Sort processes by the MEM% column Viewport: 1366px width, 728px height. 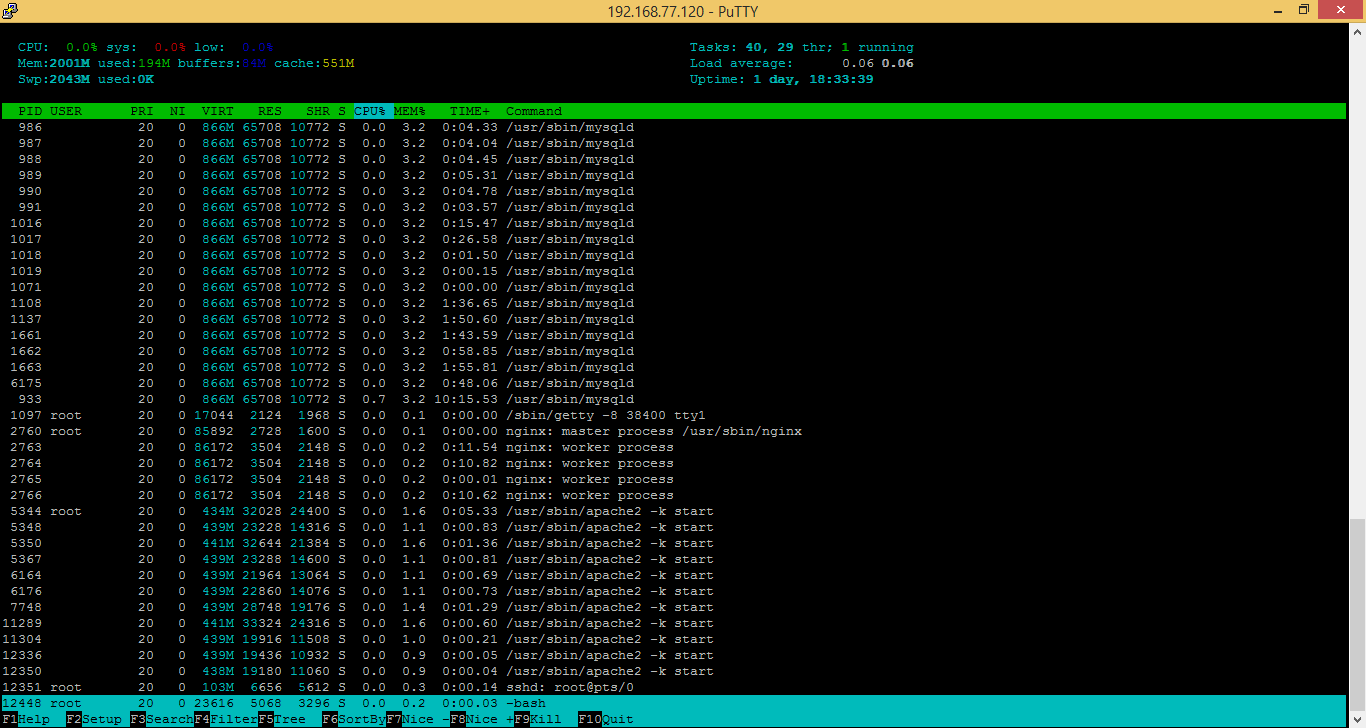click(409, 111)
